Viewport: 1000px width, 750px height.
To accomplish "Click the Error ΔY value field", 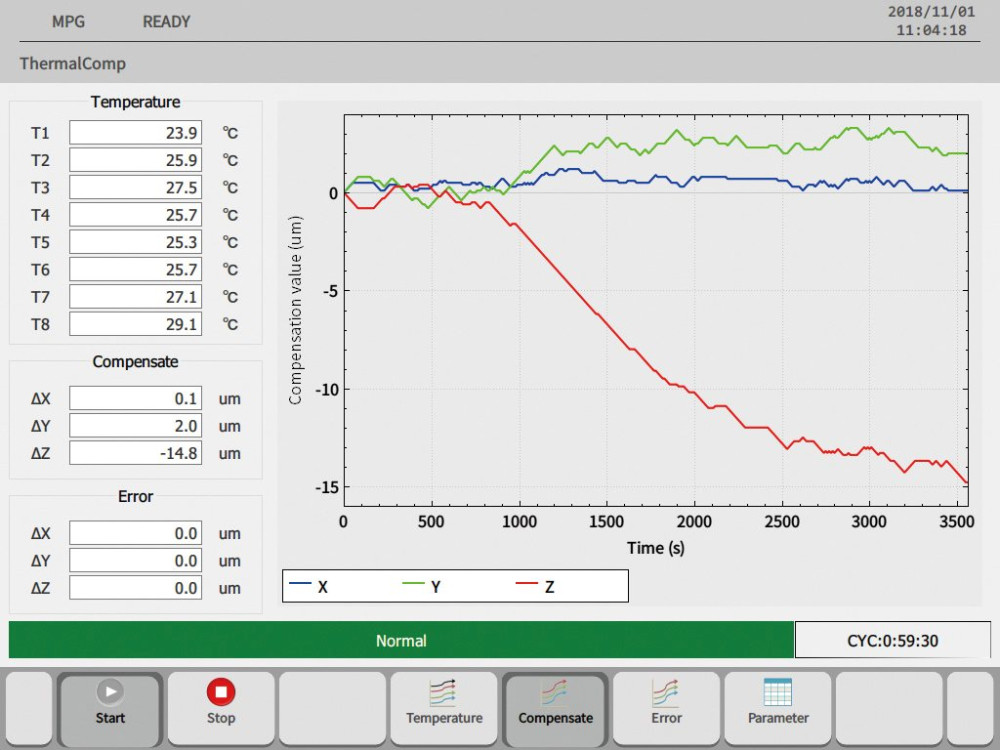I will tap(136, 560).
